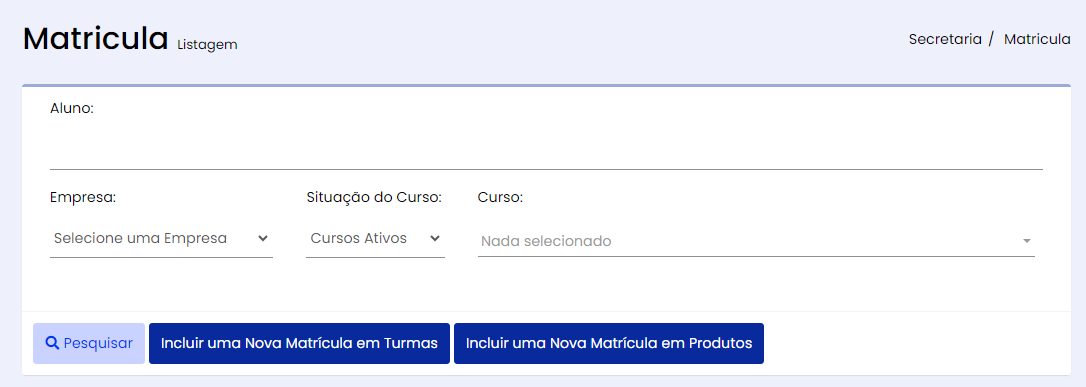Click the Empresa field label

click(83, 197)
